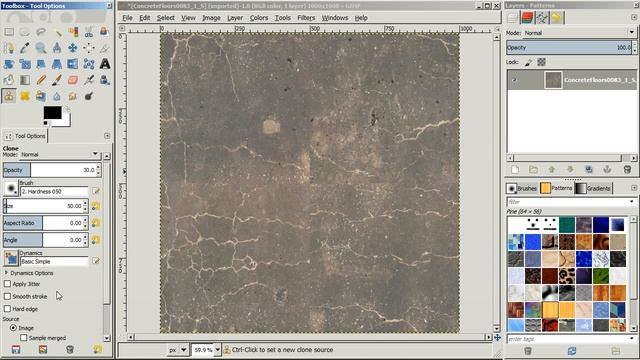The height and width of the screenshot is (360, 640).
Task: Select the Pencil tool
Action: (x=41, y=80)
